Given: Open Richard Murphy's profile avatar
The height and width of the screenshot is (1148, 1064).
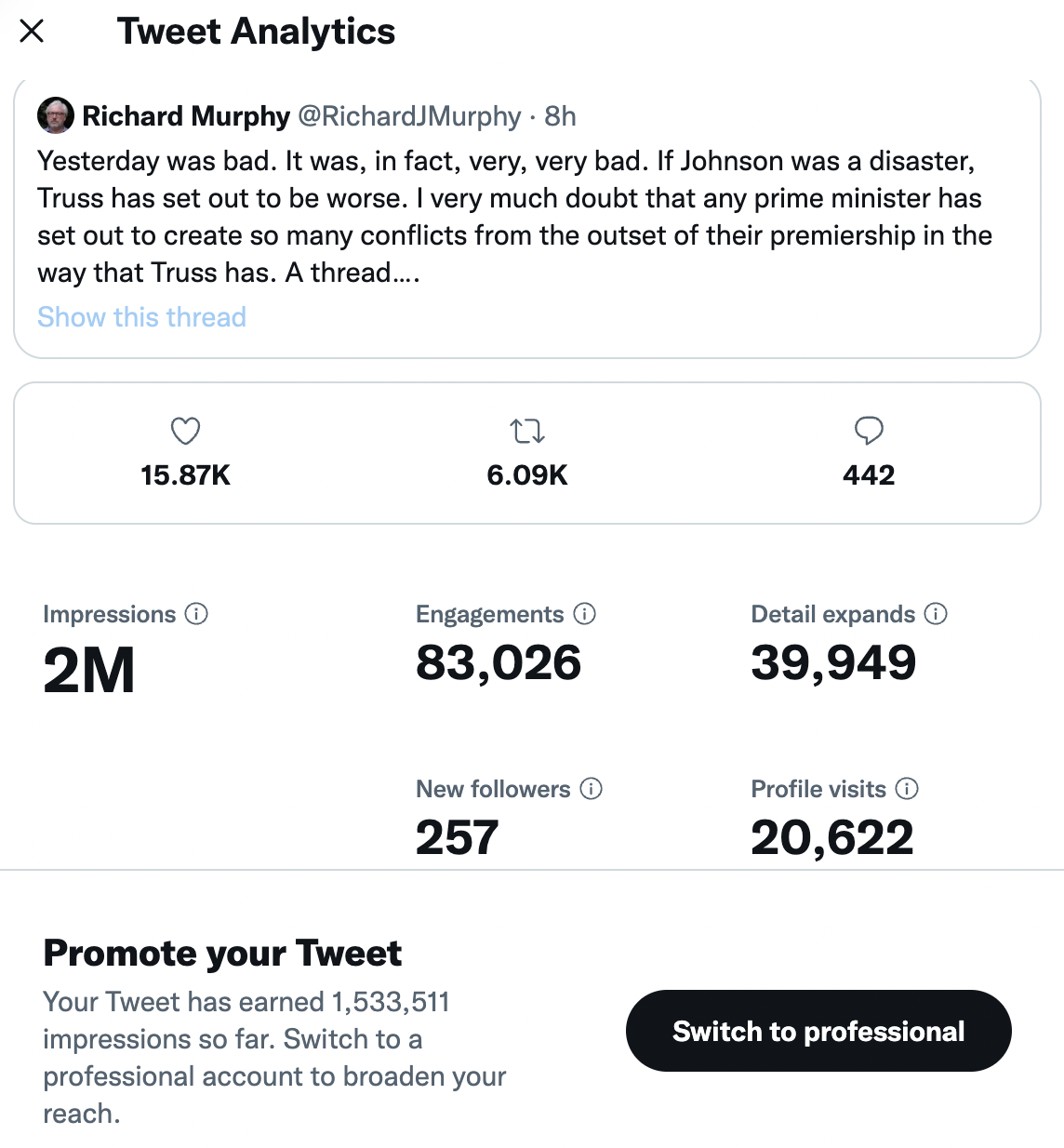Looking at the screenshot, I should coord(56,115).
